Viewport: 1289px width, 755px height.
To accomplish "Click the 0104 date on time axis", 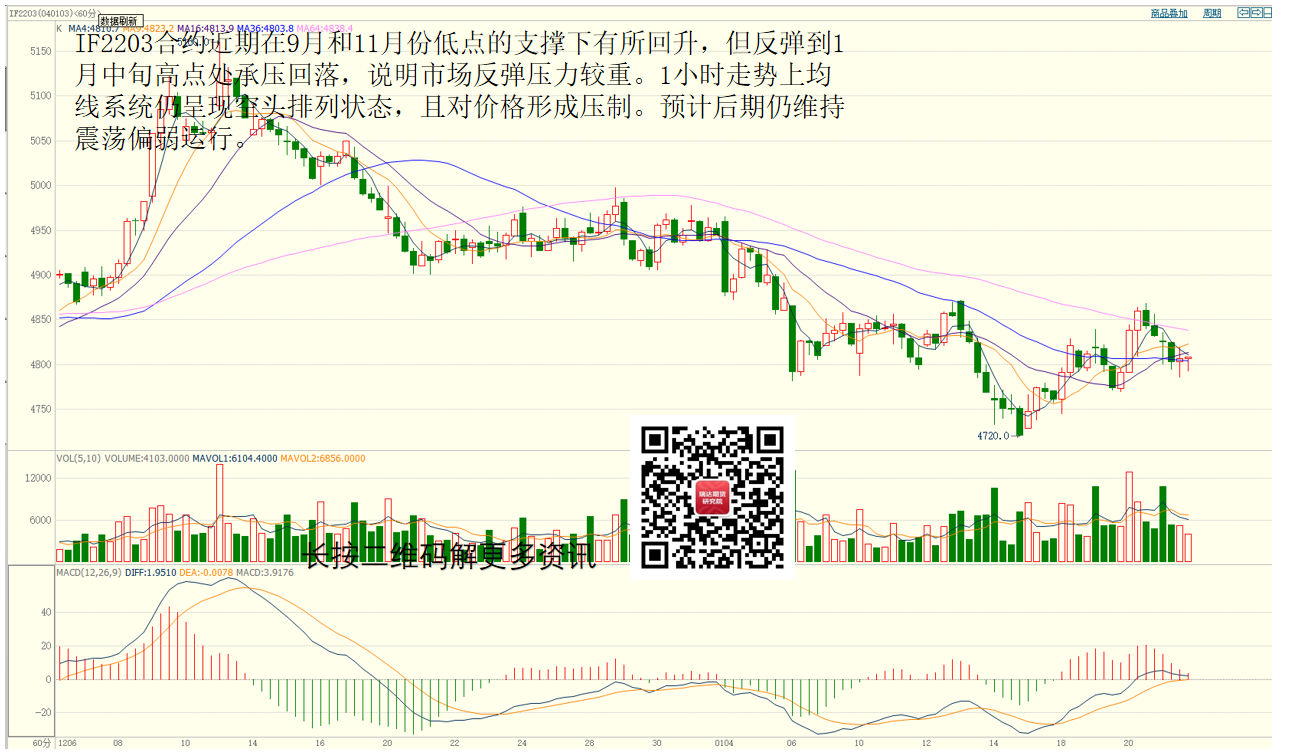I will 723,744.
